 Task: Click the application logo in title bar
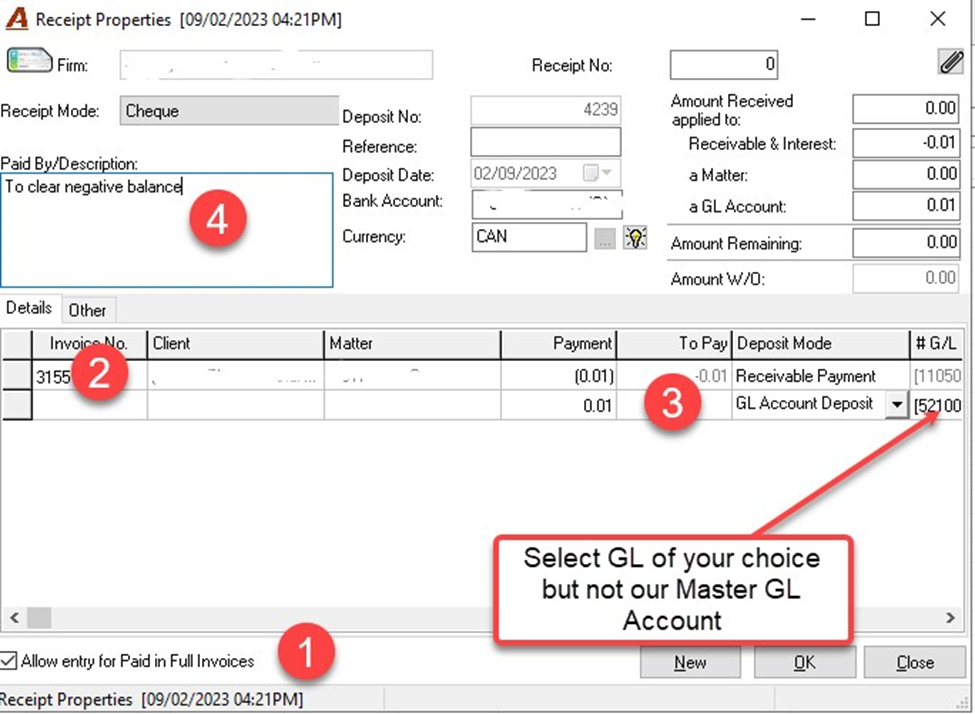[17, 19]
